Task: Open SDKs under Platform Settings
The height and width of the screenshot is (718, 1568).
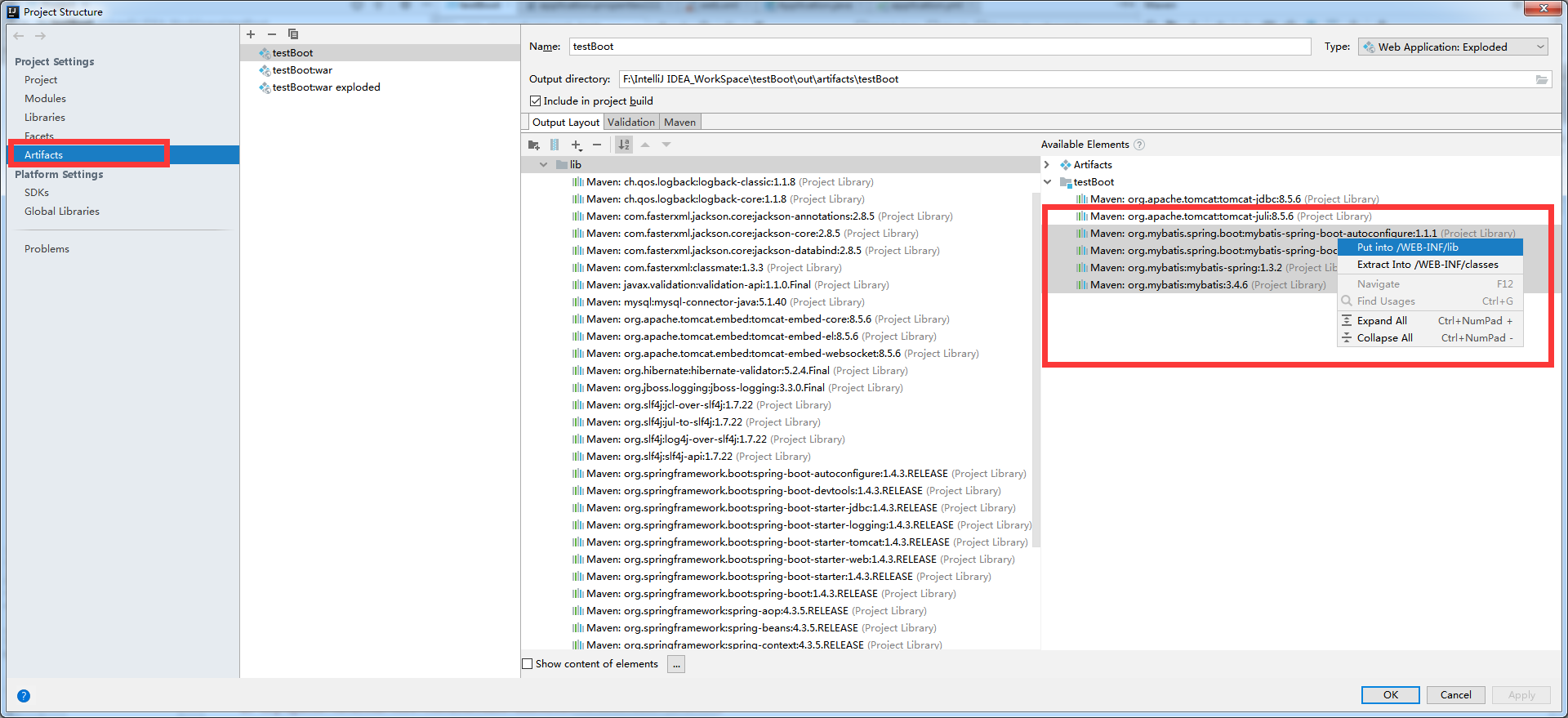Action: pyautogui.click(x=37, y=193)
